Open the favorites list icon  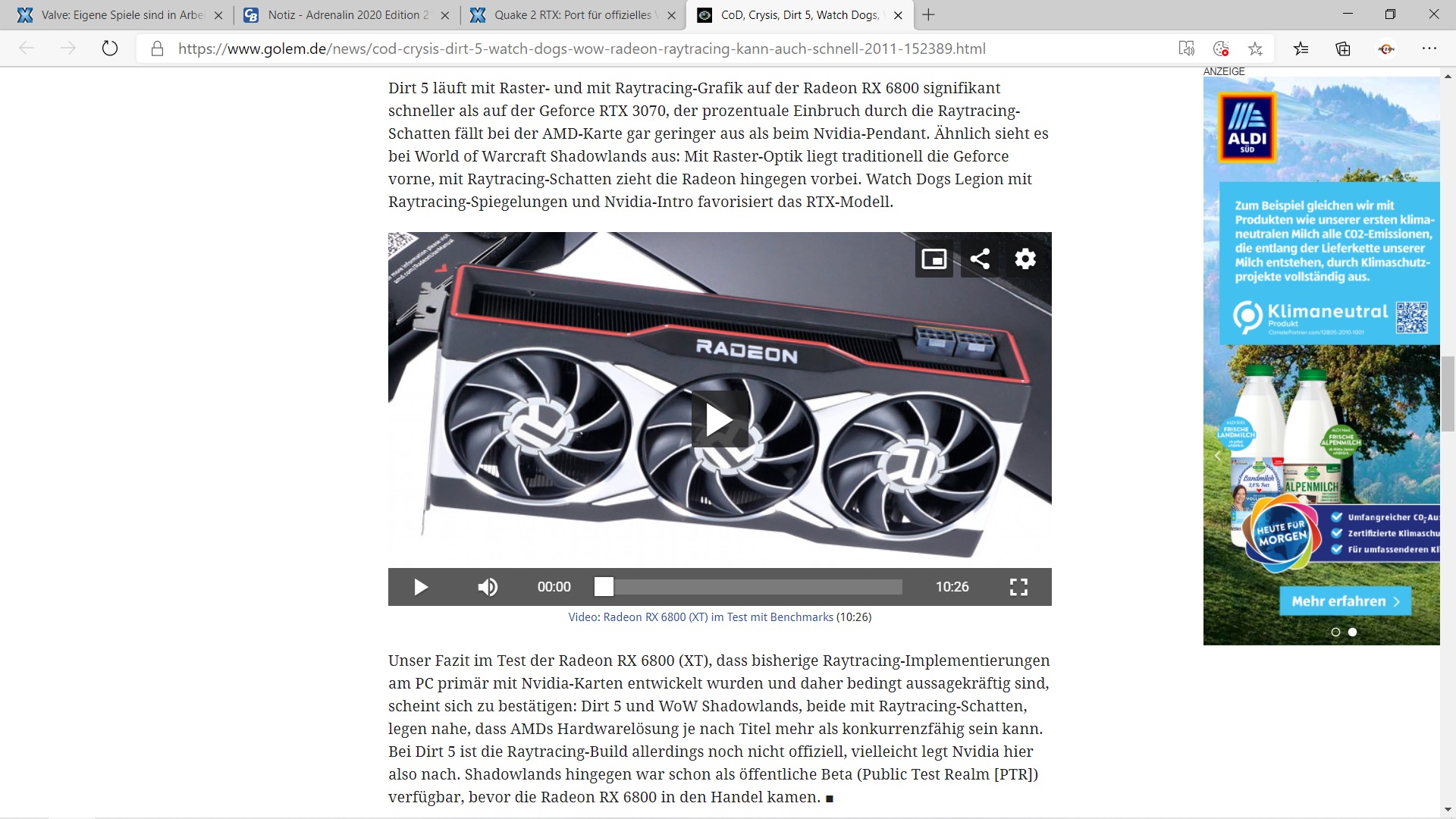point(1301,49)
